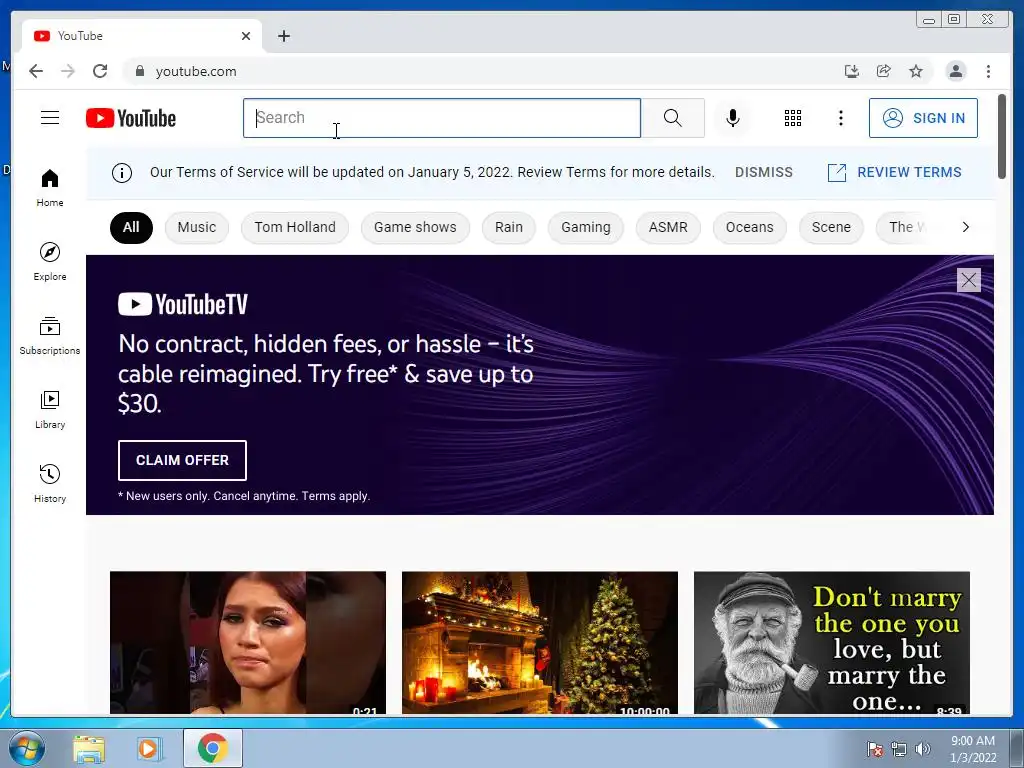Click the SIGN IN button
Viewport: 1024px width, 768px height.
click(923, 118)
